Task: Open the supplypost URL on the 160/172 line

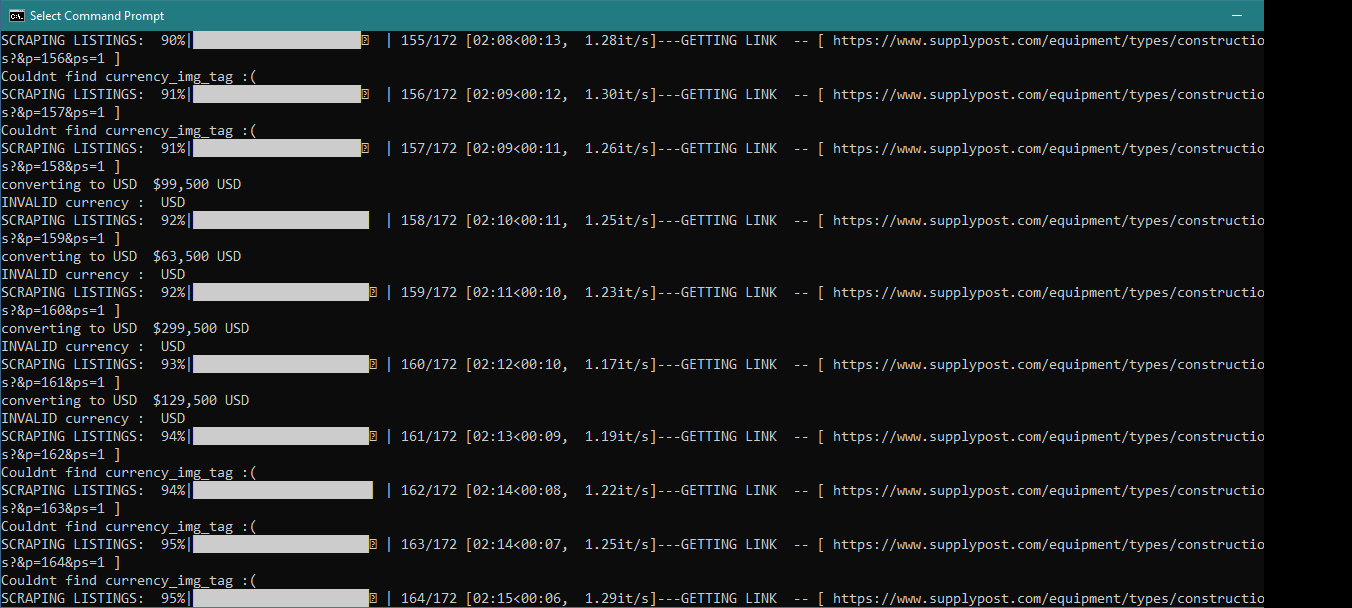Action: (1047, 365)
